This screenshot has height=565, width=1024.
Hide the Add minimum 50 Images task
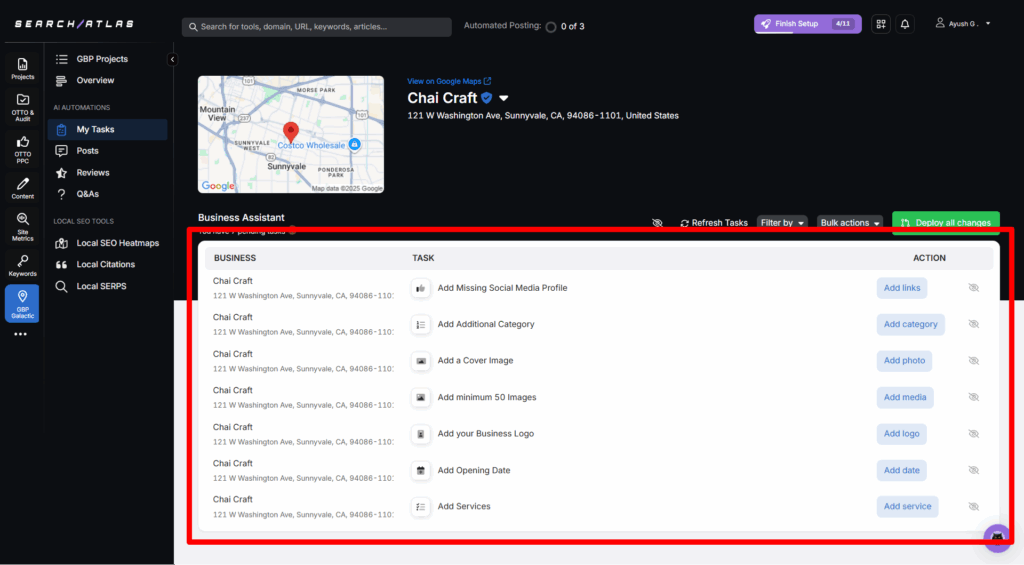click(x=973, y=397)
